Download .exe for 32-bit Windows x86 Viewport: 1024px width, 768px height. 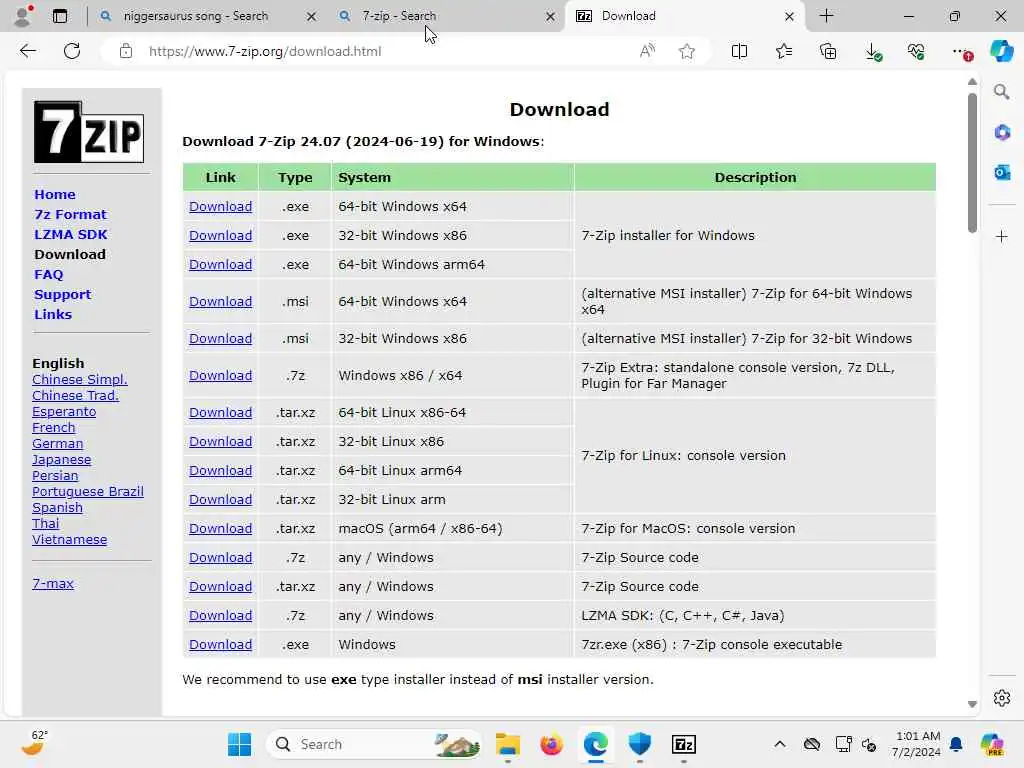pyautogui.click(x=221, y=235)
